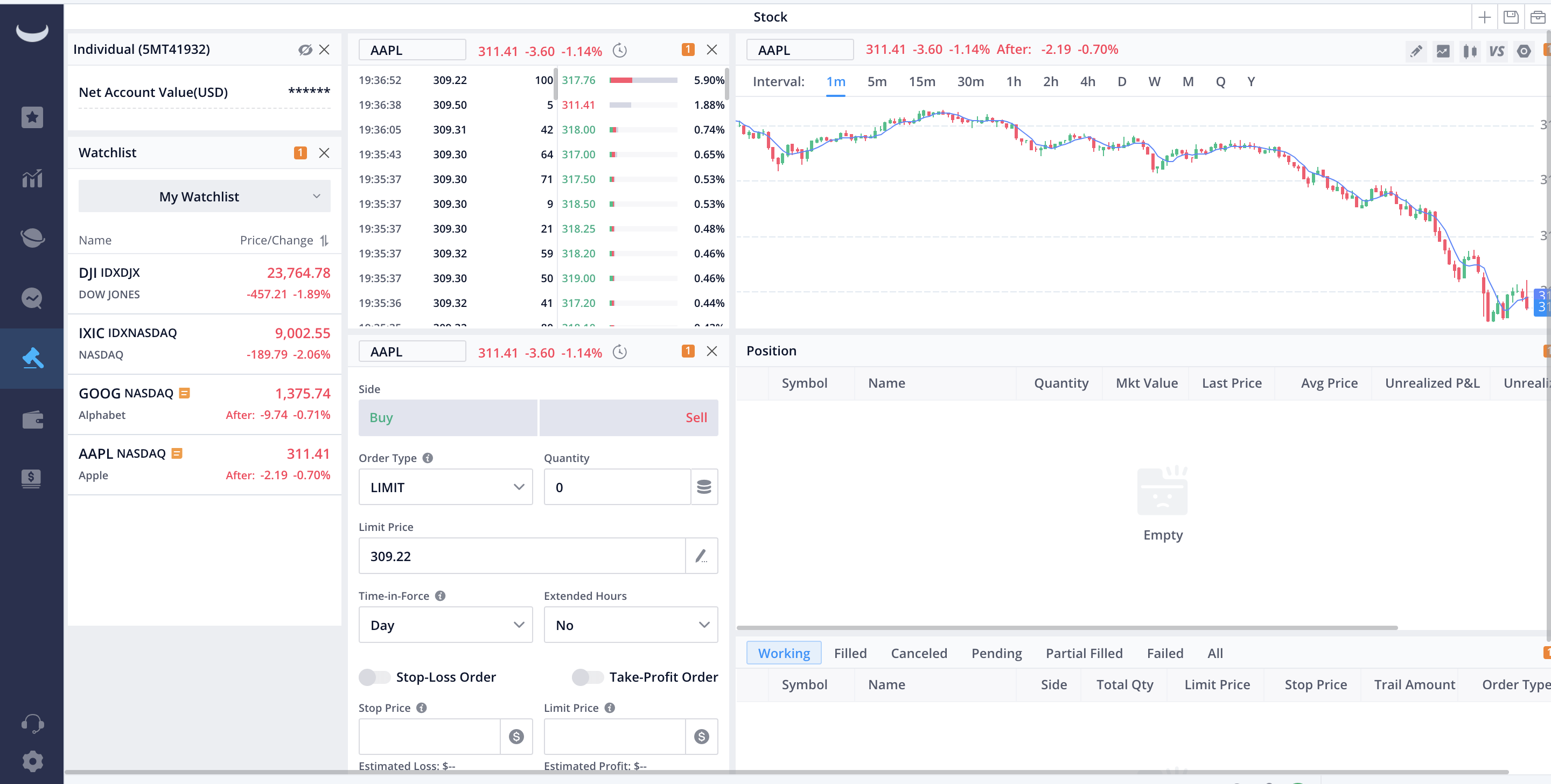Expand My Watchlist selector dropdown
The width and height of the screenshot is (1551, 784).
tap(200, 196)
